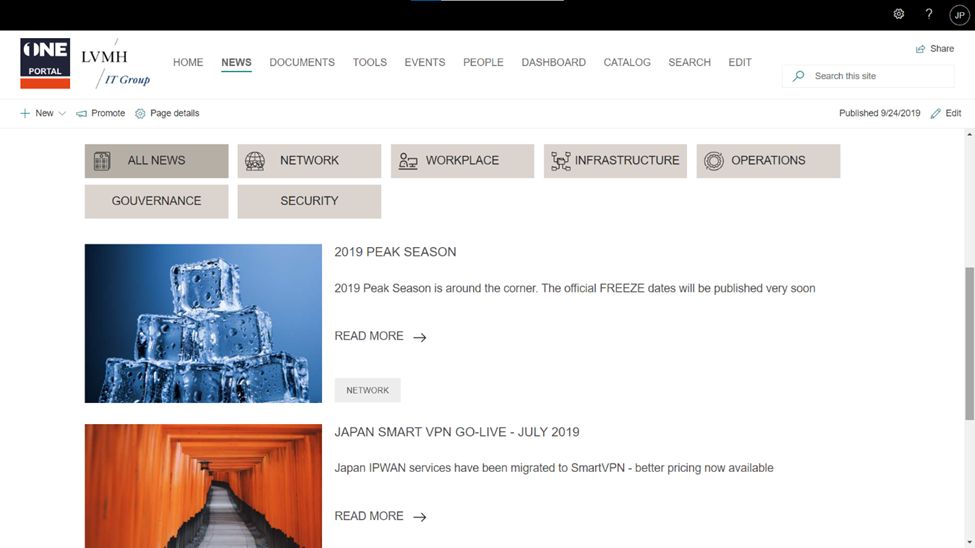This screenshot has height=548, width=975.
Task: Open the JAPAN SMART VPN GO-LIVE headline
Action: point(457,432)
